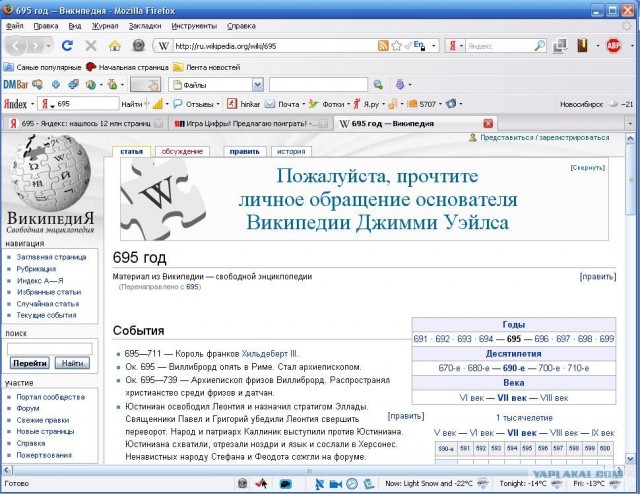
Task: Open the Журнал menu
Action: coord(105,26)
